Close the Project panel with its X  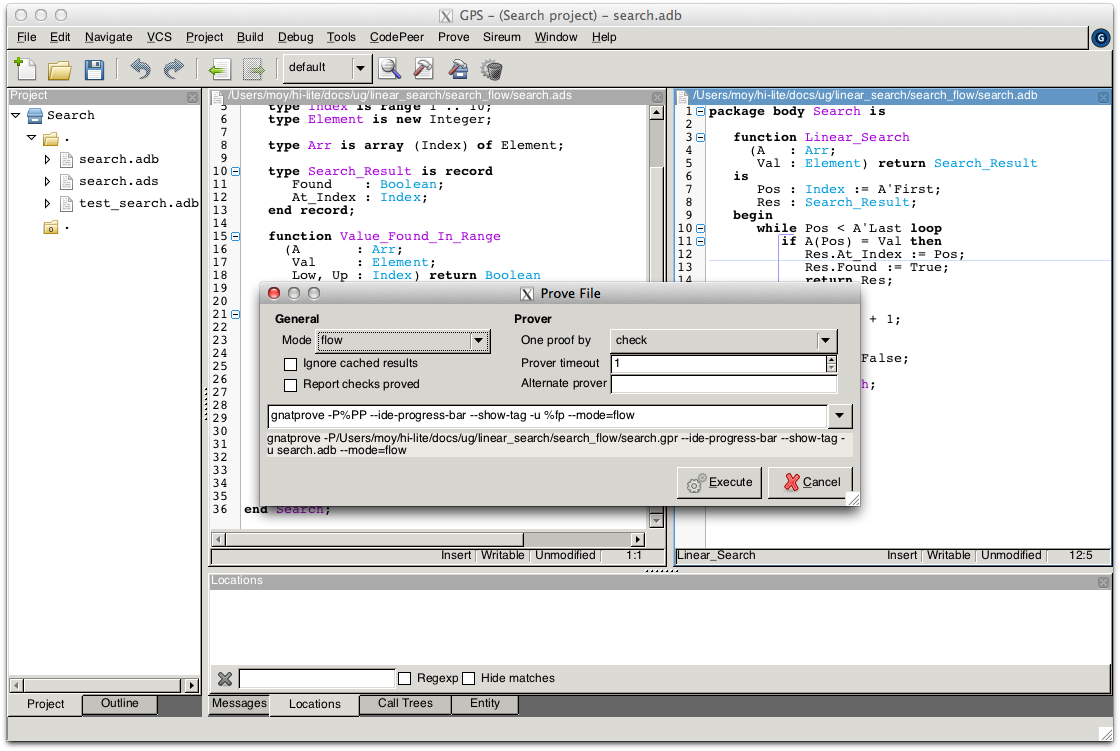pyautogui.click(x=193, y=97)
